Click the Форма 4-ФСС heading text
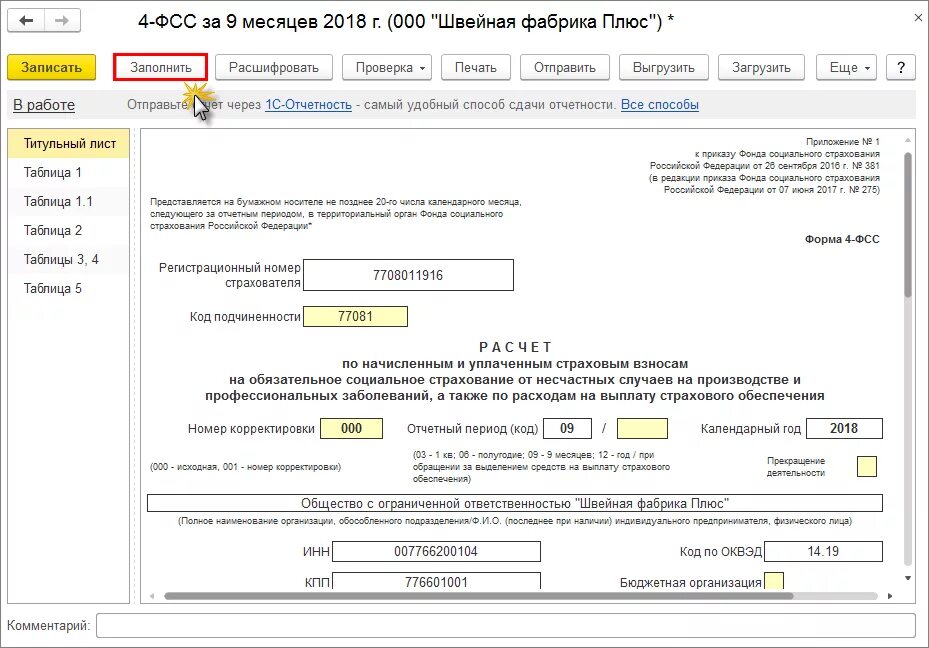929x648 pixels. (x=842, y=239)
